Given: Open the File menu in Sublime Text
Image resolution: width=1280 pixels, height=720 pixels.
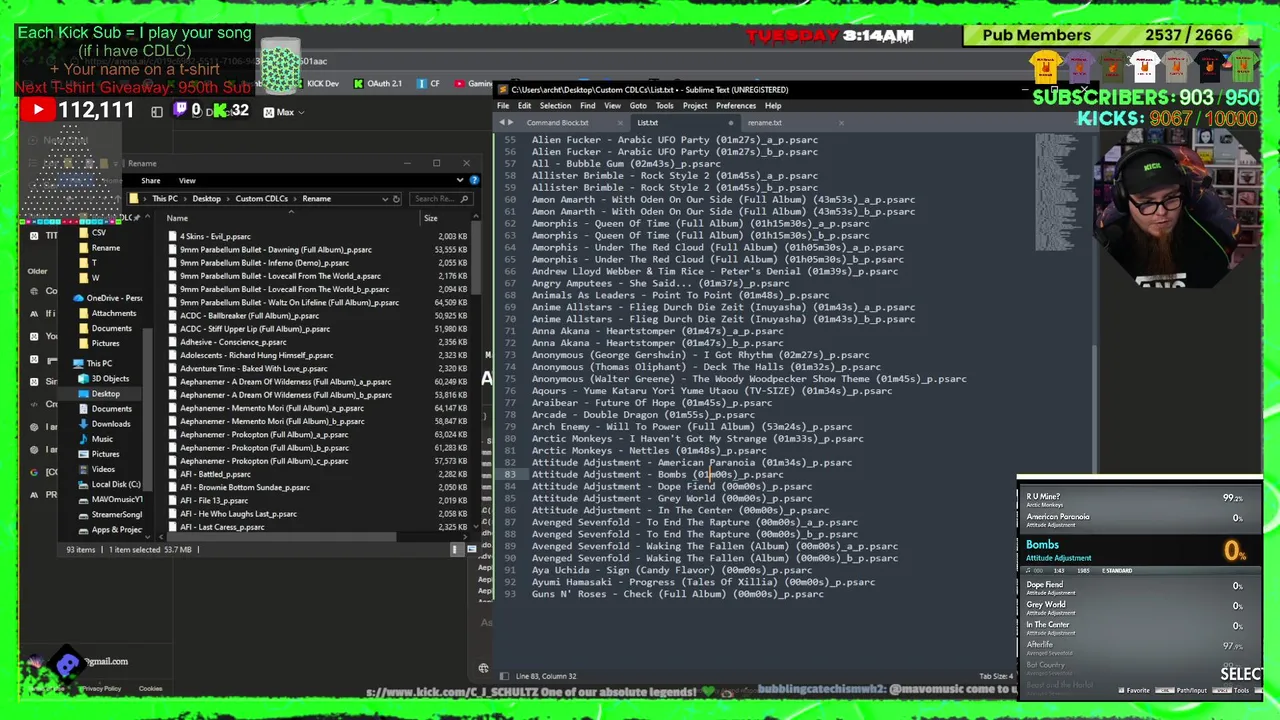Looking at the screenshot, I should point(503,106).
